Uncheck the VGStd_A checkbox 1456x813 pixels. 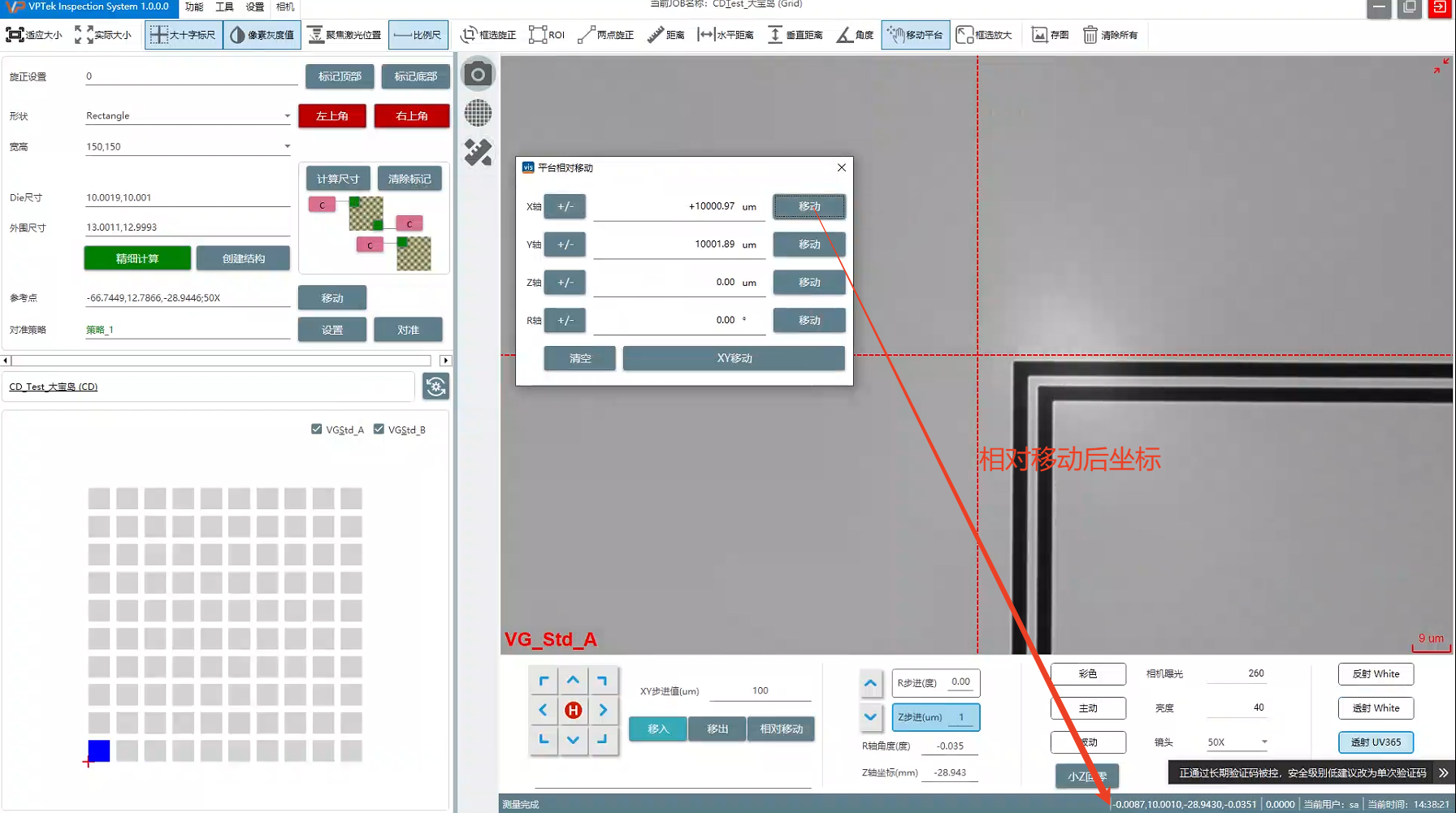click(x=317, y=429)
